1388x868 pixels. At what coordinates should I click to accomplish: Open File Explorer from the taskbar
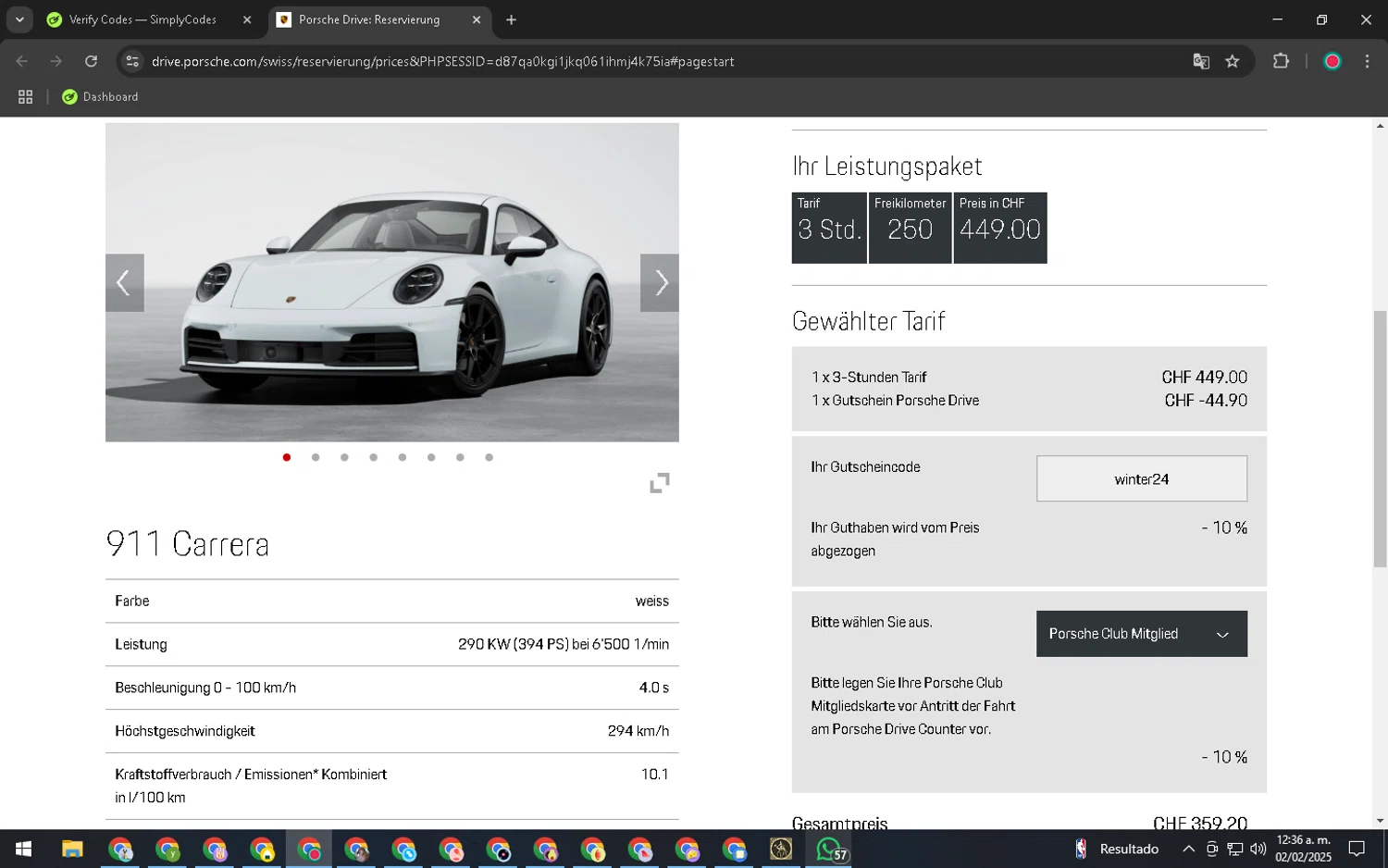coord(72,849)
